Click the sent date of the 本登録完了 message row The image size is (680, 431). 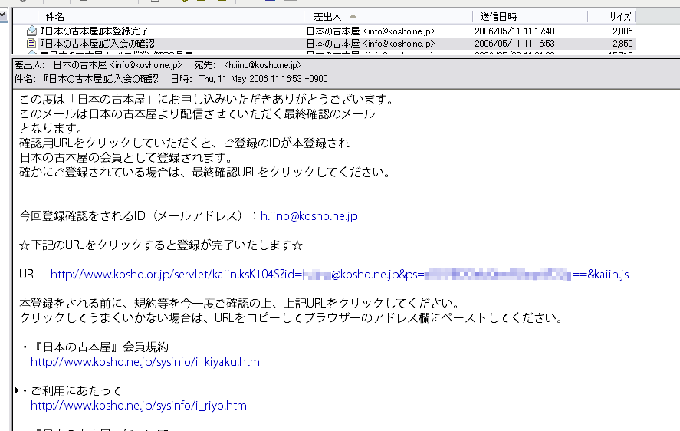click(514, 31)
